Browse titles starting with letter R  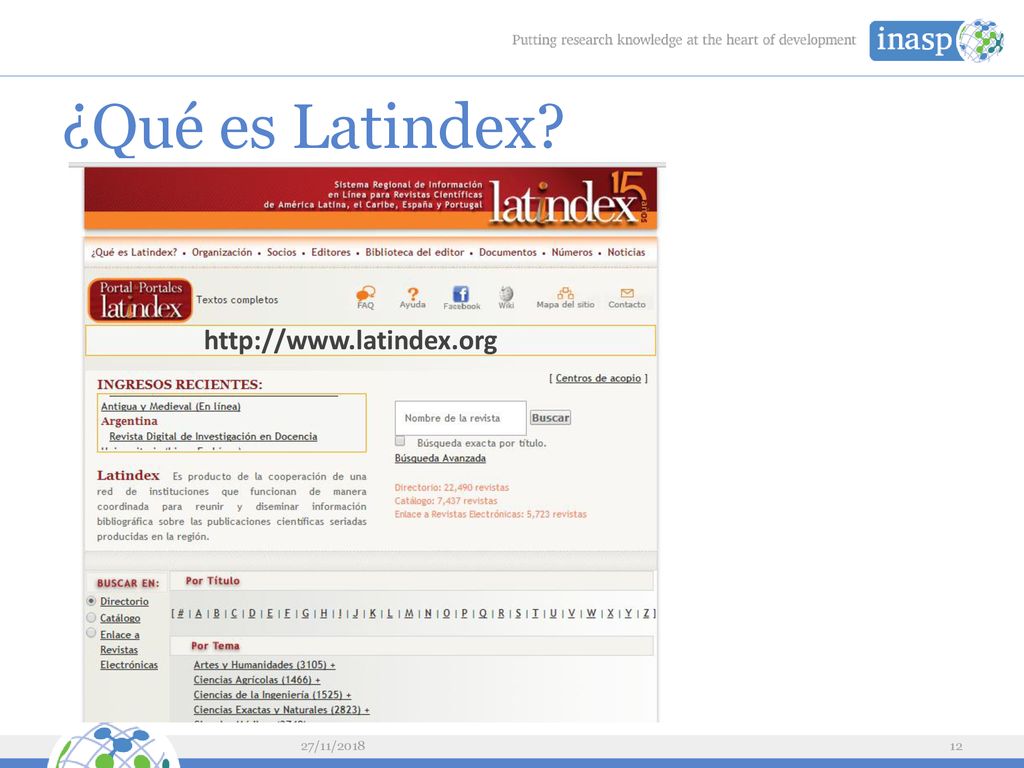point(501,613)
